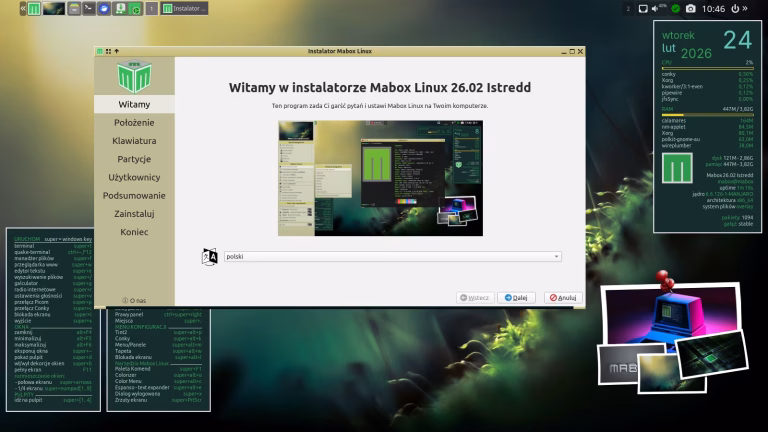Click the Mabox desktop preview image
768x432 pixels.
(379, 178)
